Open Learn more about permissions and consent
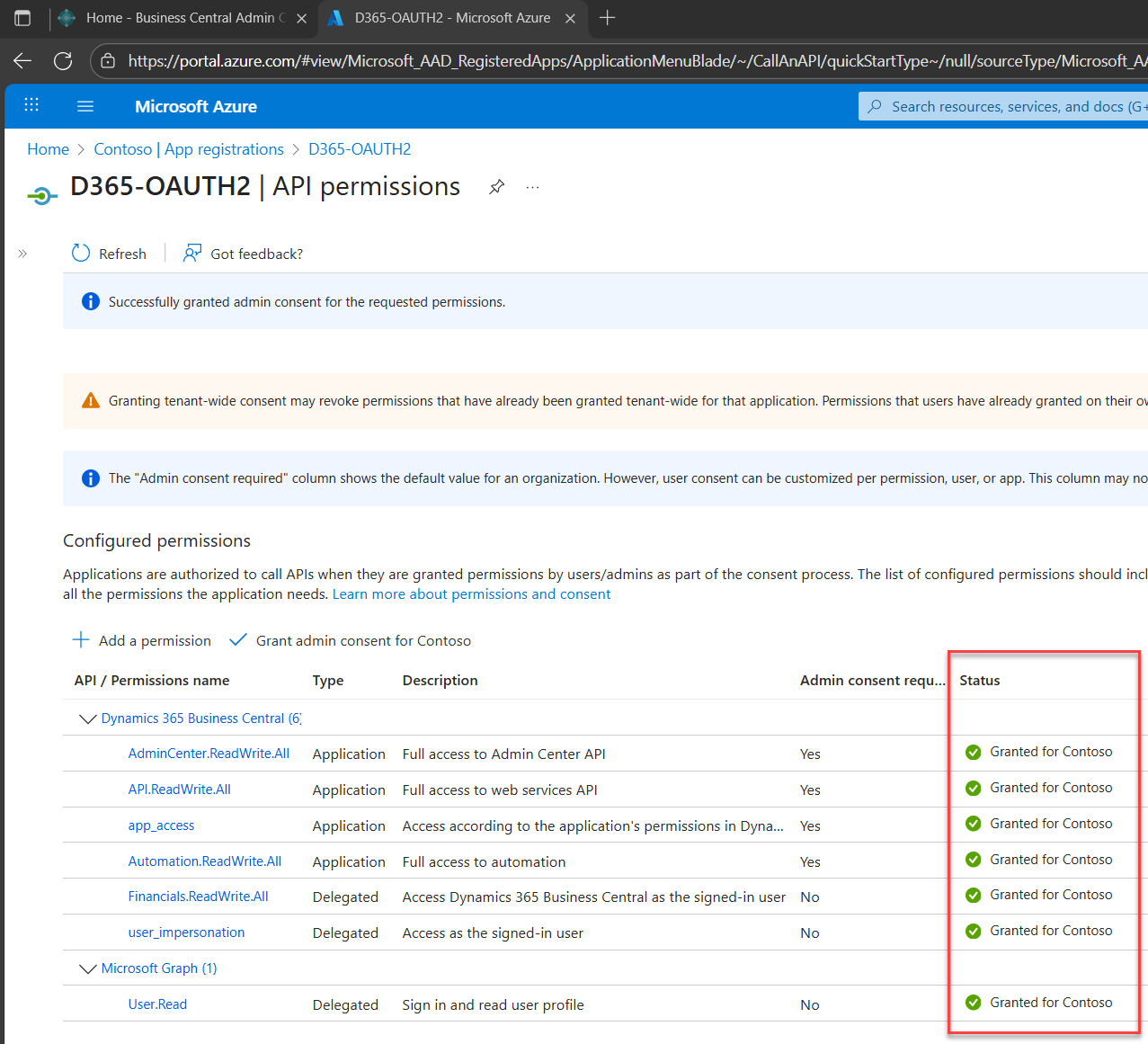This screenshot has width=1148, height=1044. pos(471,594)
